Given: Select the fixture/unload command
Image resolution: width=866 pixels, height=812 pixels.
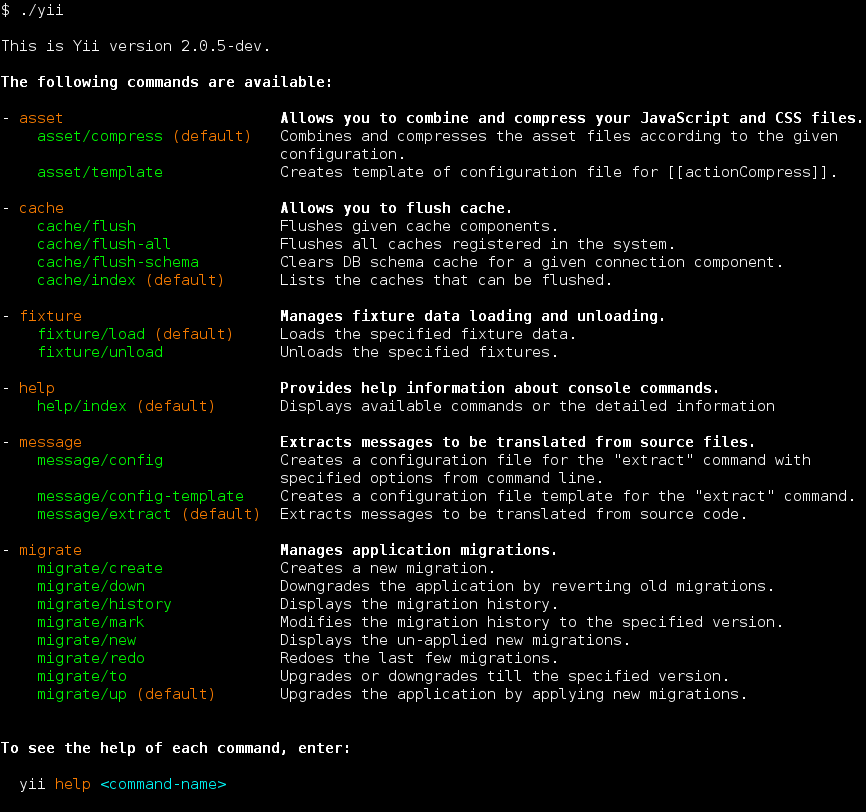Looking at the screenshot, I should click(100, 352).
